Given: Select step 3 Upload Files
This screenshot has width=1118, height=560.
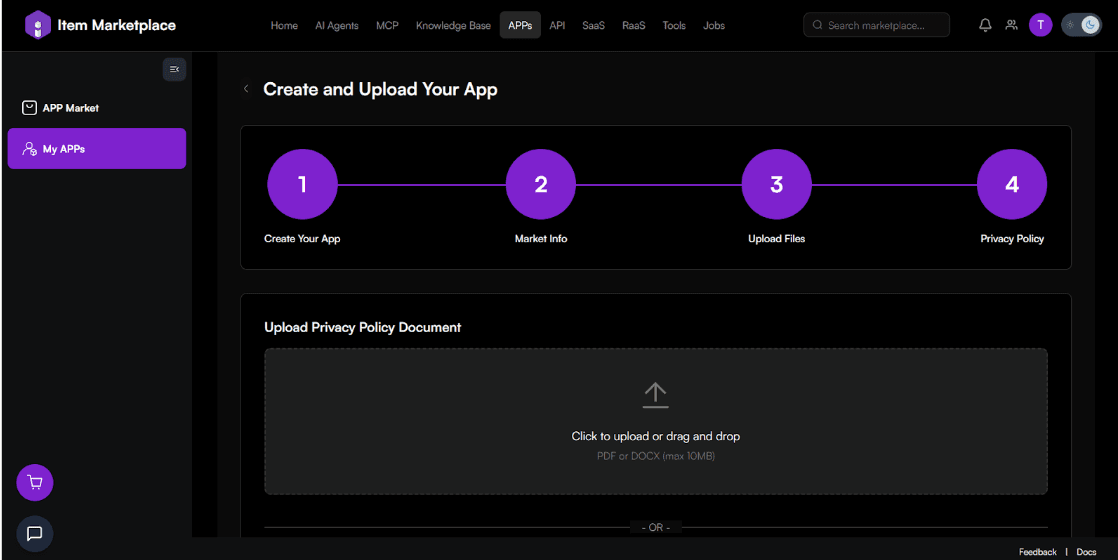Looking at the screenshot, I should (776, 184).
